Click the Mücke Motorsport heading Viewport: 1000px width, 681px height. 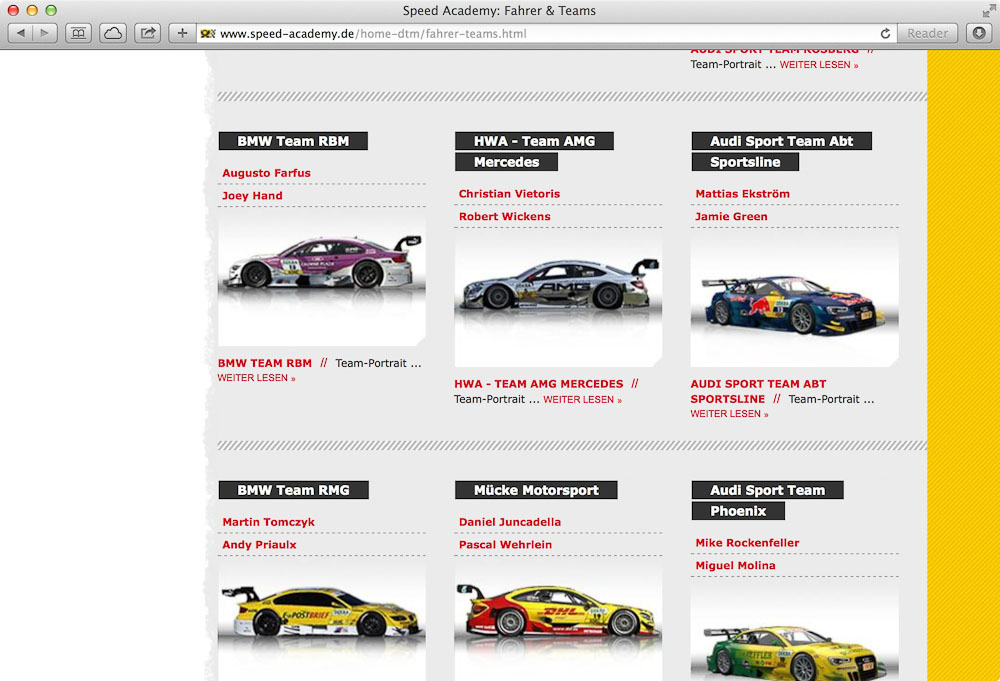pos(536,490)
